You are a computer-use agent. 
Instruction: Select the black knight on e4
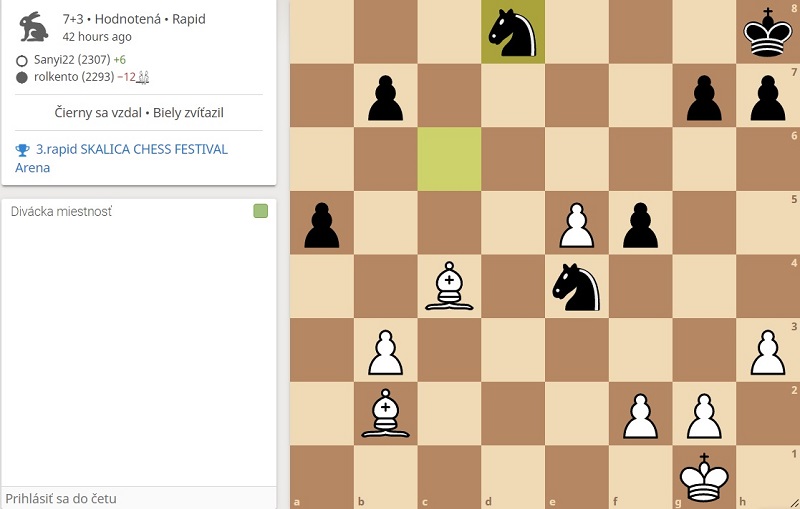tap(577, 287)
